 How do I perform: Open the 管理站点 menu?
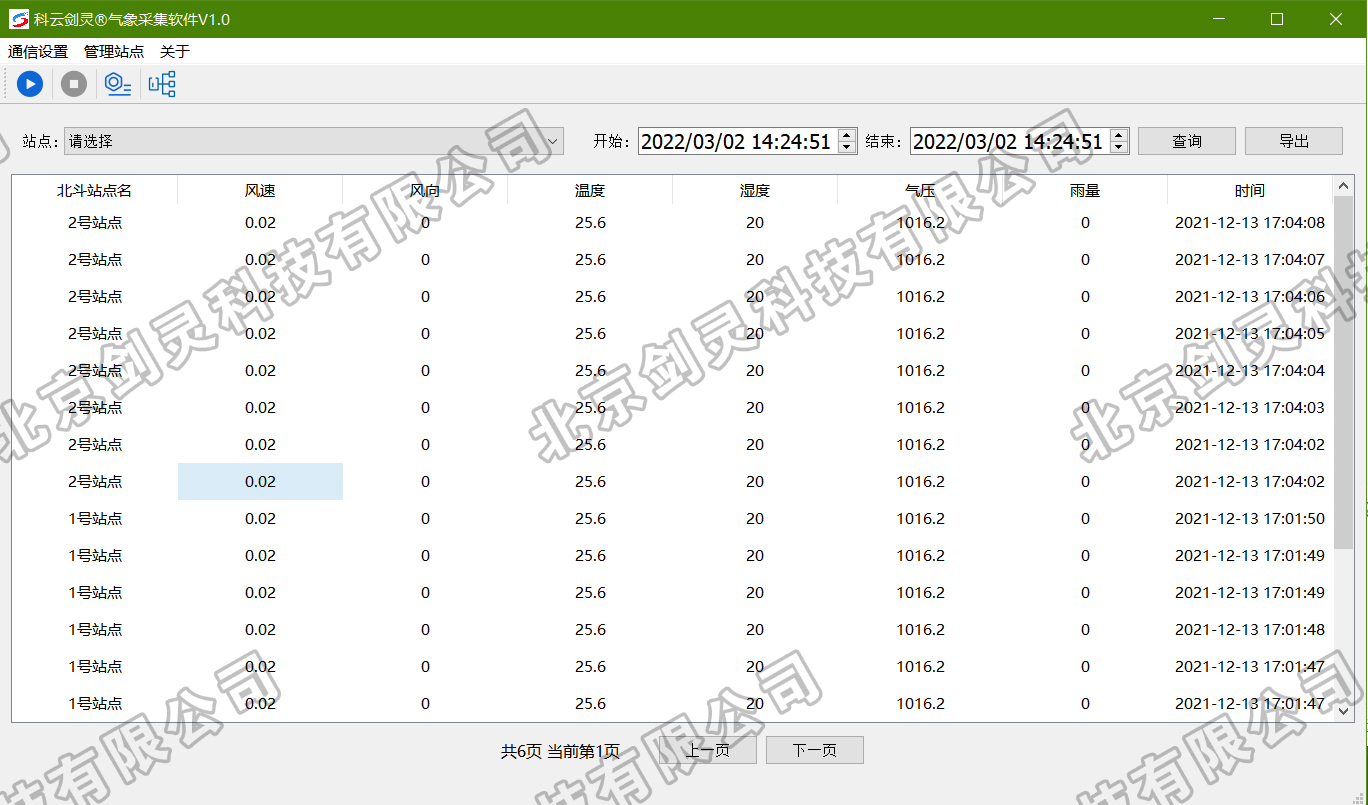[114, 52]
